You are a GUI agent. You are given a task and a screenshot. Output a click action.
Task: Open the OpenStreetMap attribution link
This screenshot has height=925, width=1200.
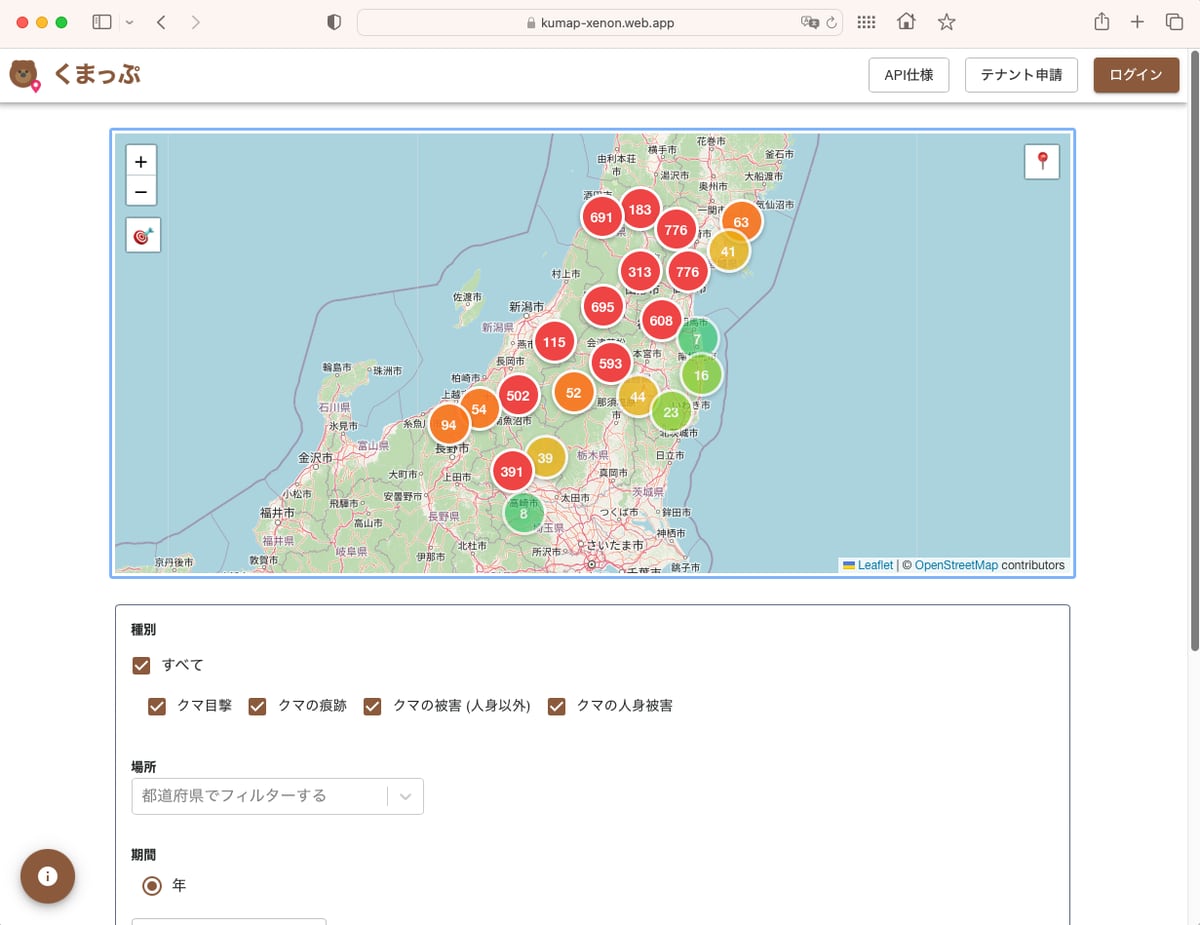pyautogui.click(x=955, y=565)
